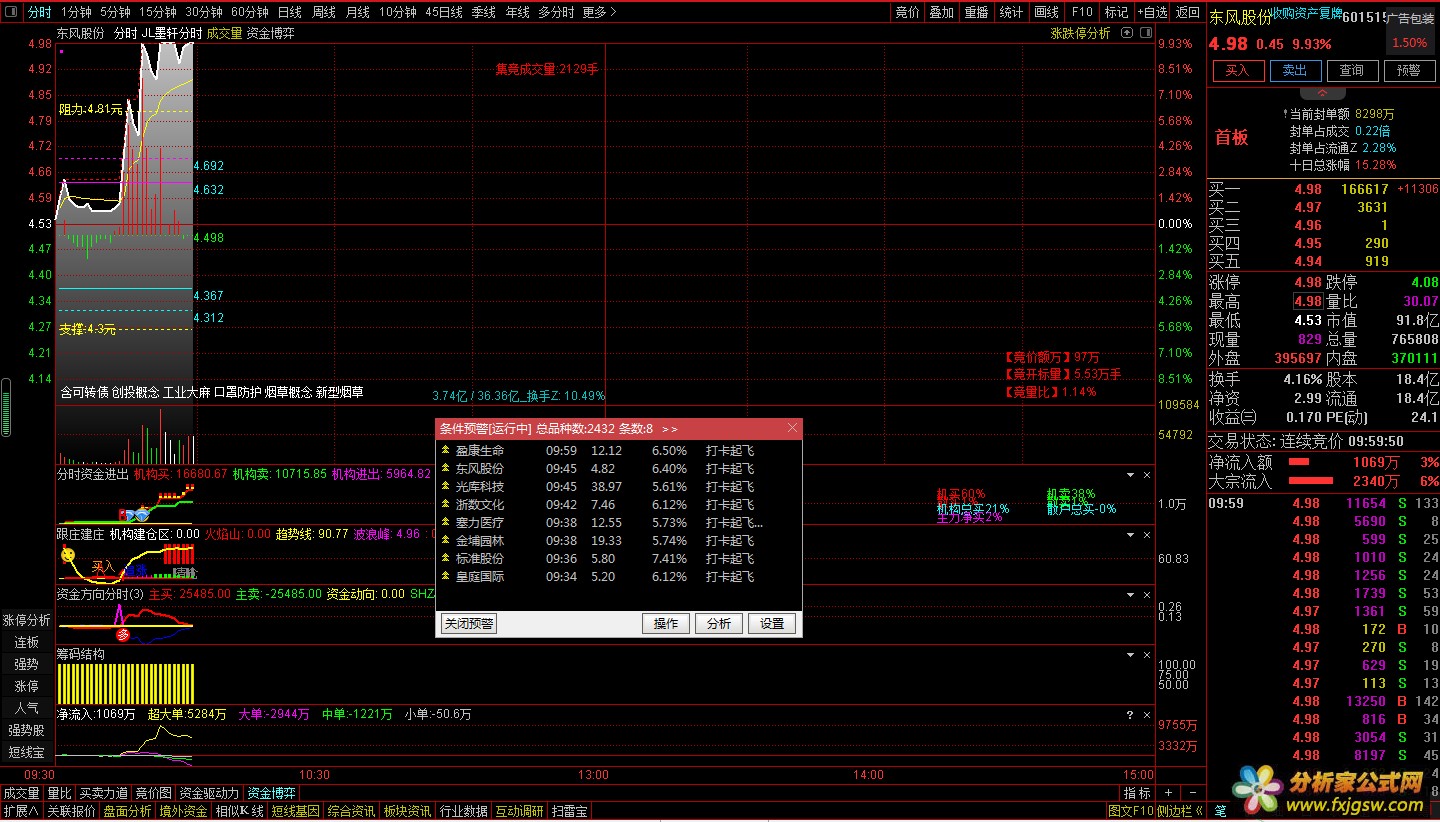Click the up-arrow icon beside 涨跌停分析
Viewport: 1440px width, 822px height.
1127,33
